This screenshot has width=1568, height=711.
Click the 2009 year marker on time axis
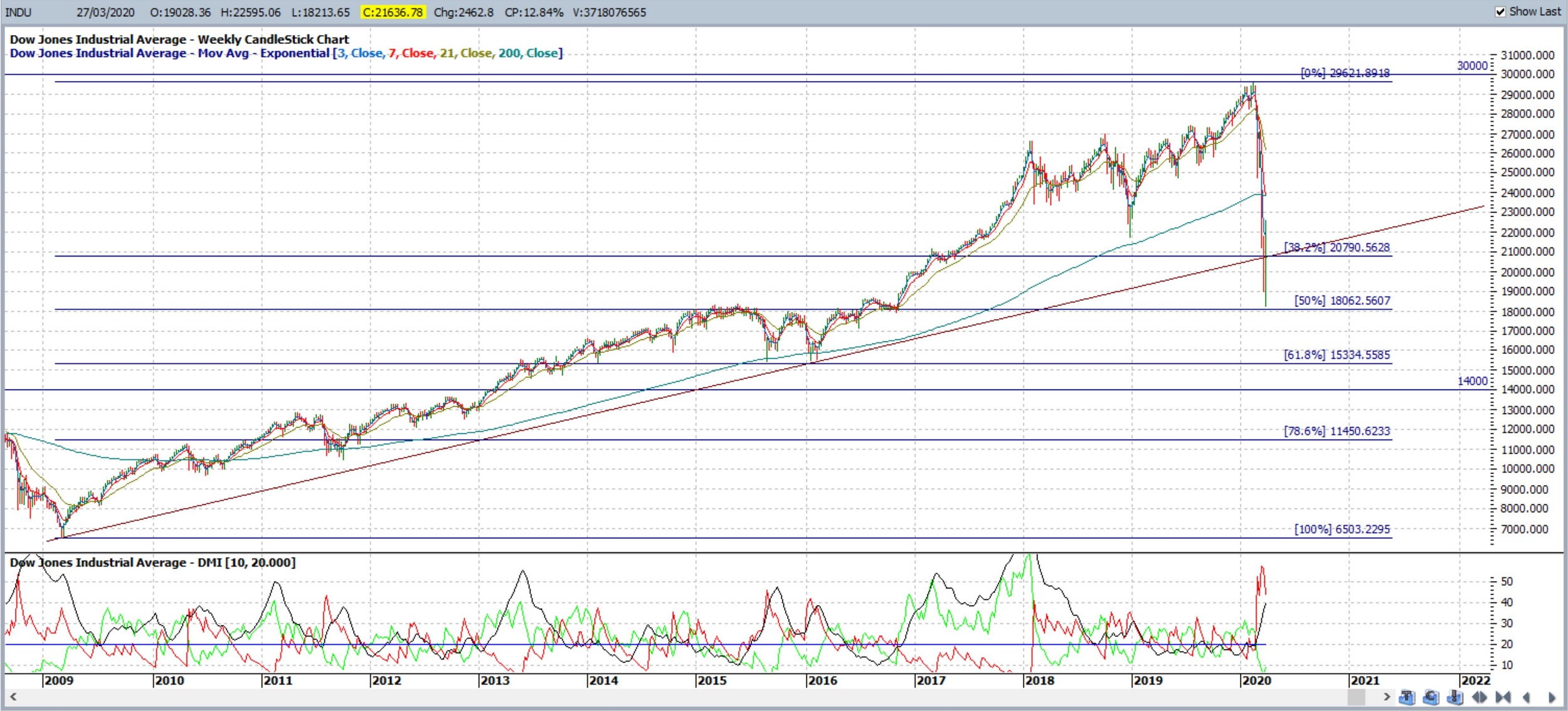(x=58, y=681)
